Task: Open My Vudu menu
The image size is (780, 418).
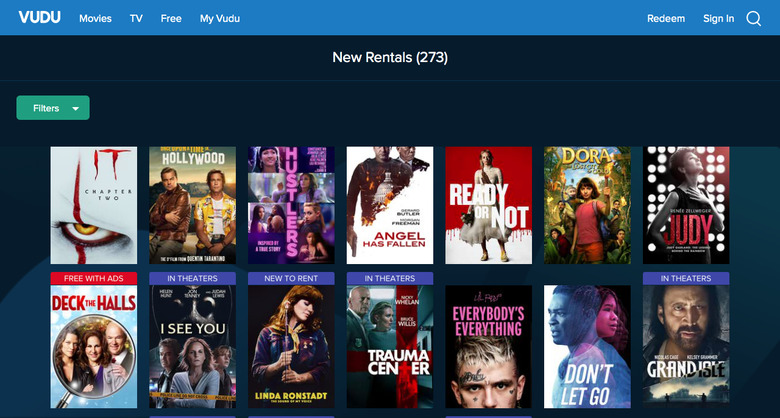Action: click(219, 19)
